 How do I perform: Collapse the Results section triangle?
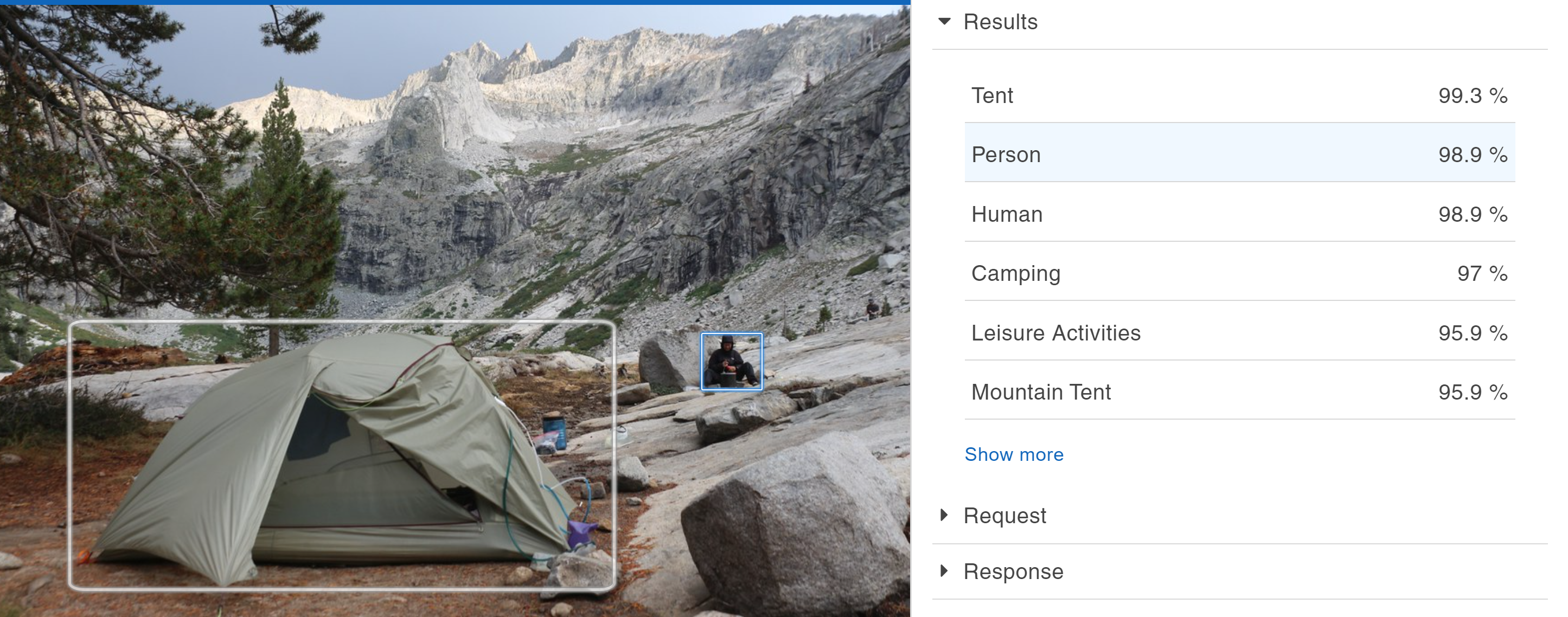(x=944, y=21)
